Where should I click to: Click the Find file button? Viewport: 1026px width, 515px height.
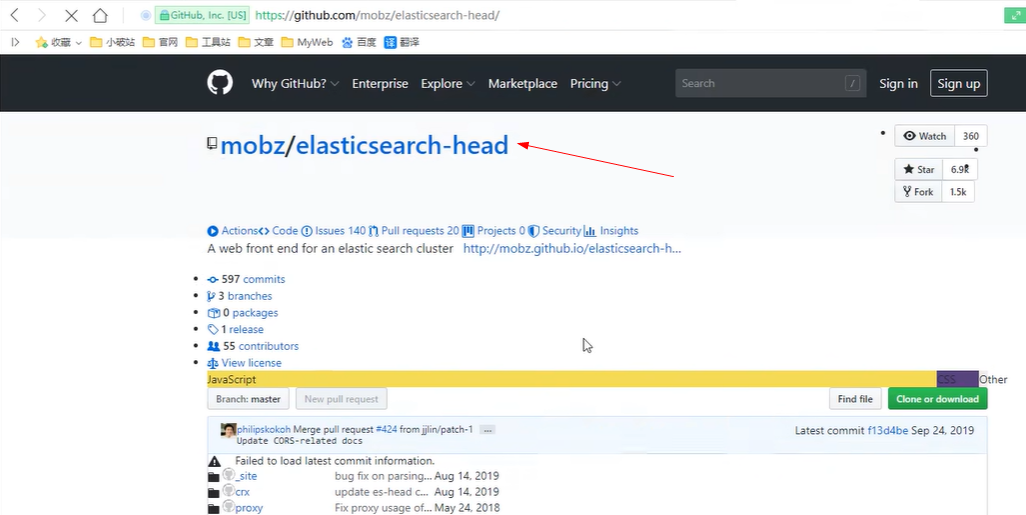click(x=855, y=399)
